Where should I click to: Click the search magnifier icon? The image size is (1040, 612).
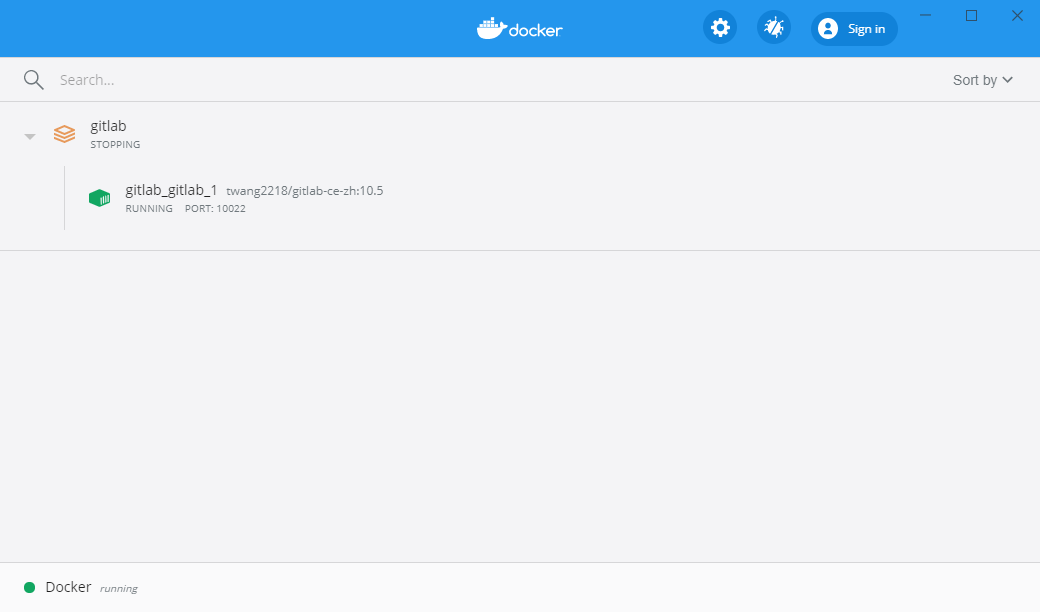coord(33,79)
